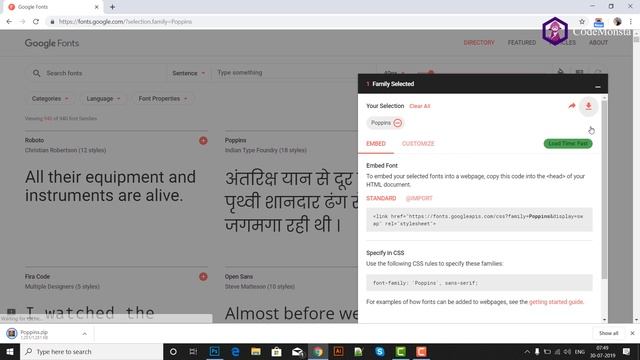Show hidden system tray icons
The width and height of the screenshot is (640, 360).
(527, 351)
